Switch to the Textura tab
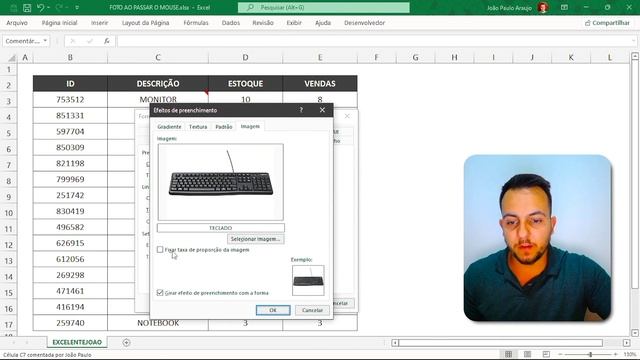Image resolution: width=640 pixels, height=360 pixels. pyautogui.click(x=198, y=127)
